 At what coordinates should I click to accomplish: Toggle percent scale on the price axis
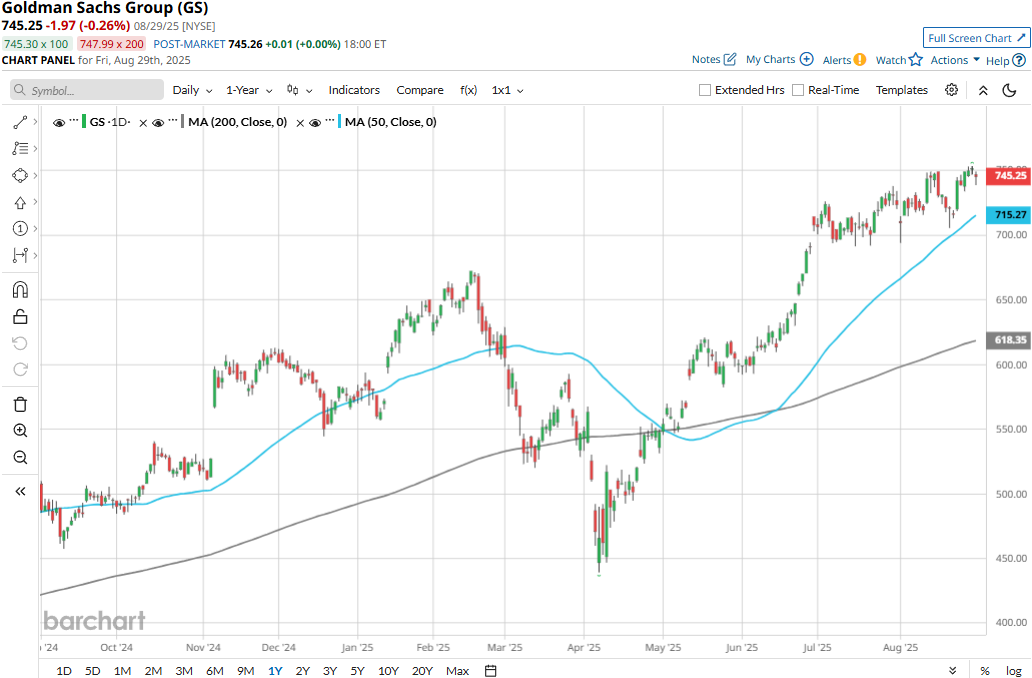pos(985,671)
